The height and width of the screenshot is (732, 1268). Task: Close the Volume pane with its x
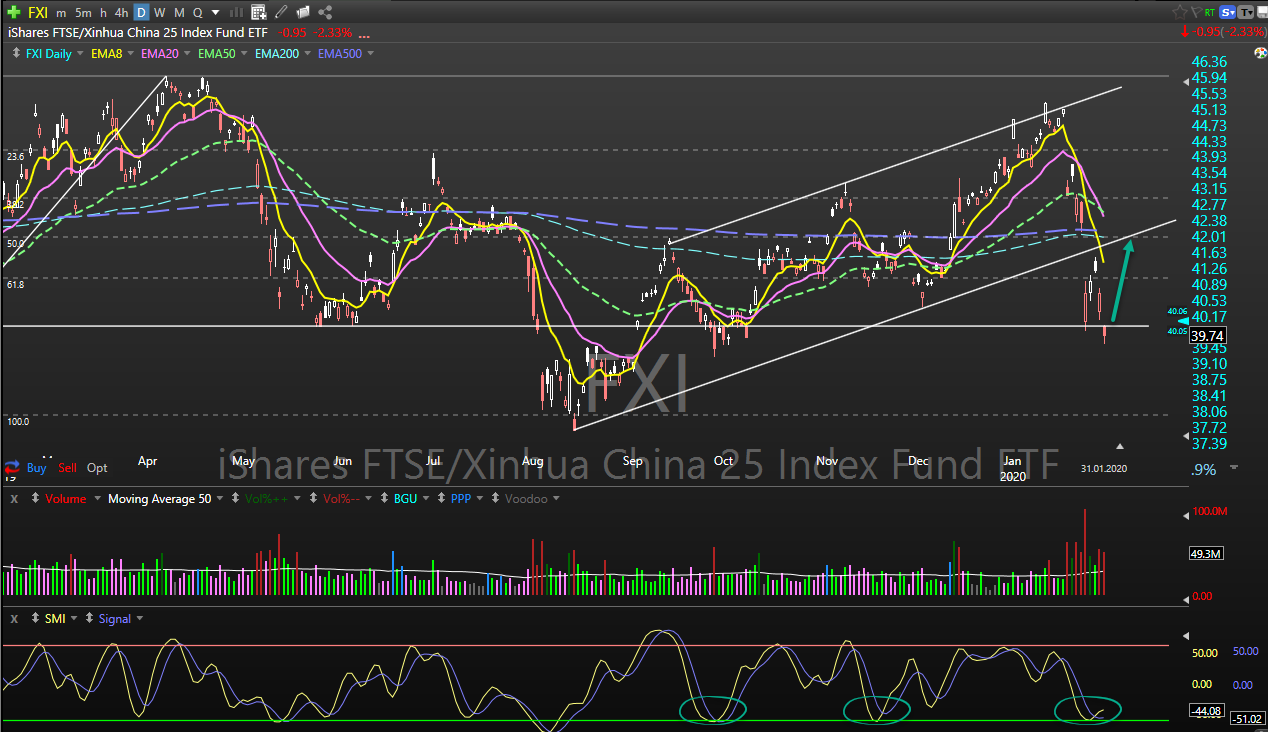[x=14, y=498]
